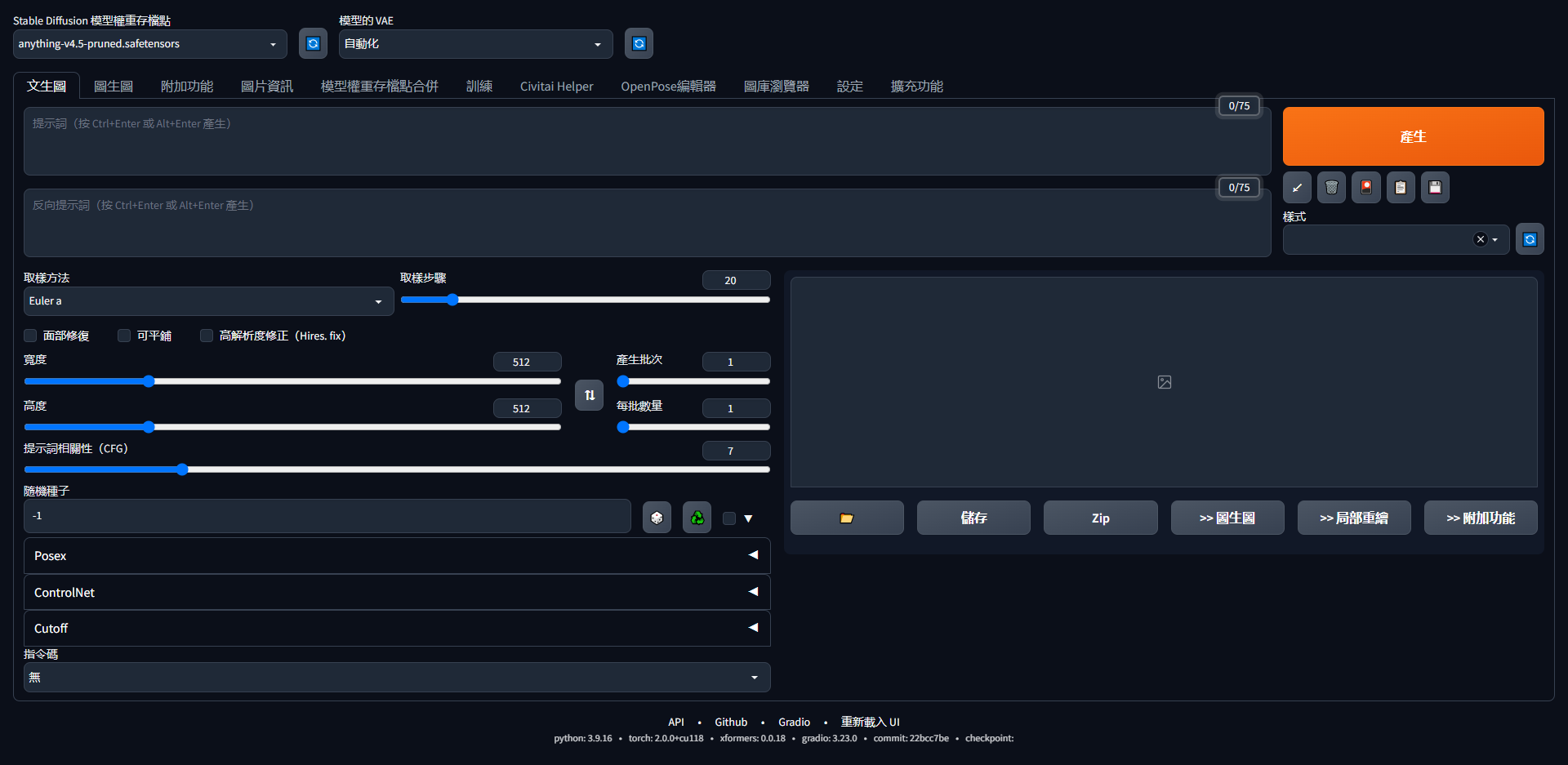Adjust the 高度 height slider
The image size is (1568, 765).
(292, 427)
